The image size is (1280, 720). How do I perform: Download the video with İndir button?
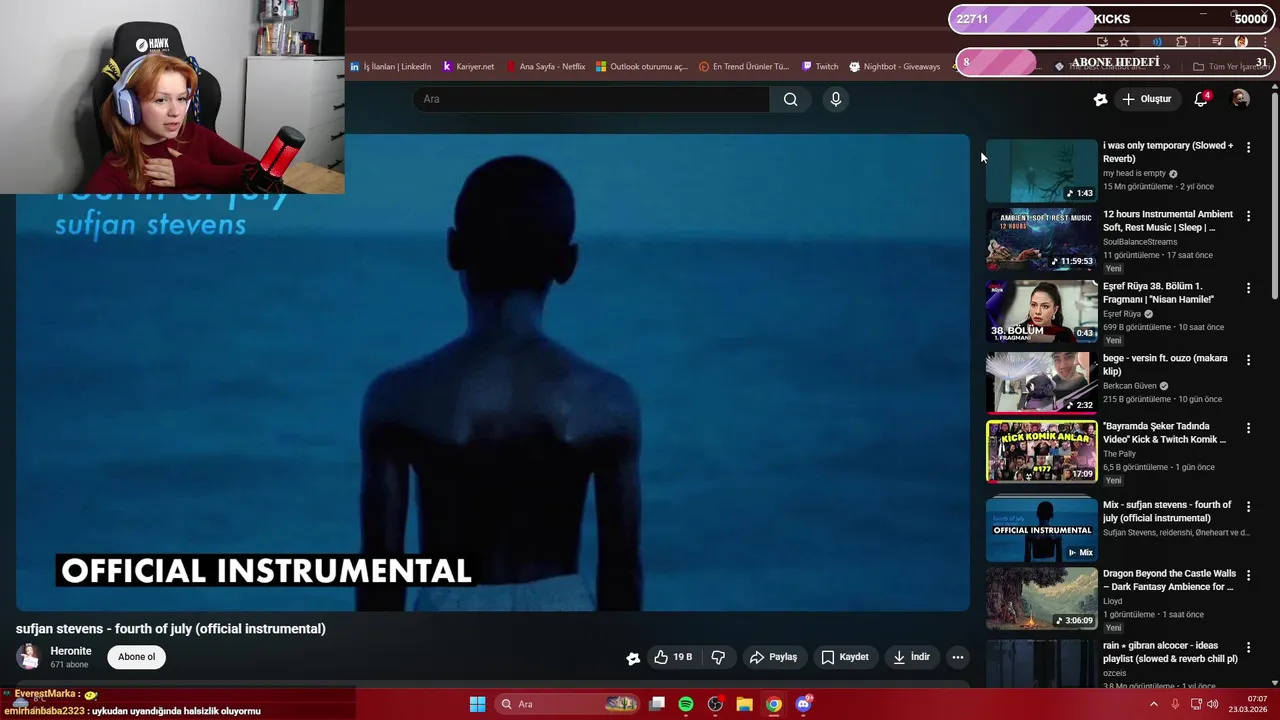911,657
